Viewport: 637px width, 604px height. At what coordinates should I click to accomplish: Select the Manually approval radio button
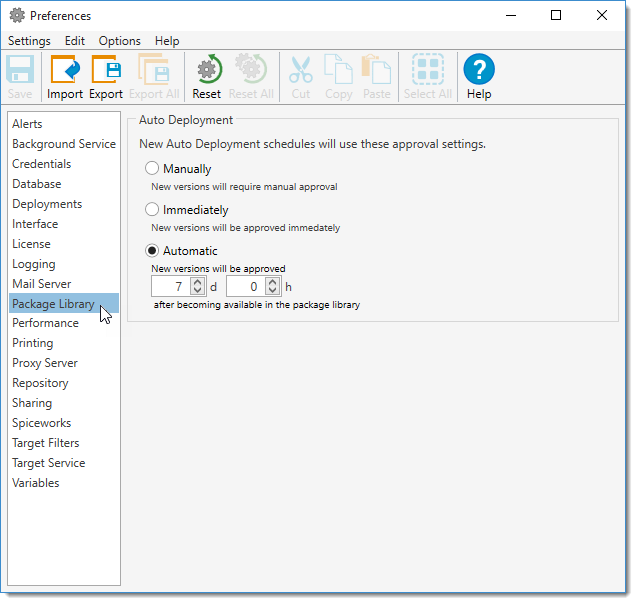coord(153,169)
